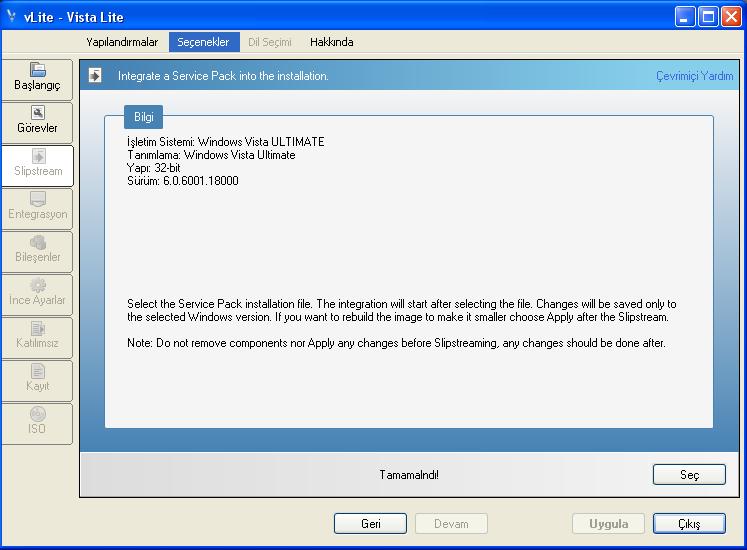Click the 'Select the Service Pack installation file' paragraph
Viewport: 747px width, 550px height.
pyautogui.click(x=402, y=310)
